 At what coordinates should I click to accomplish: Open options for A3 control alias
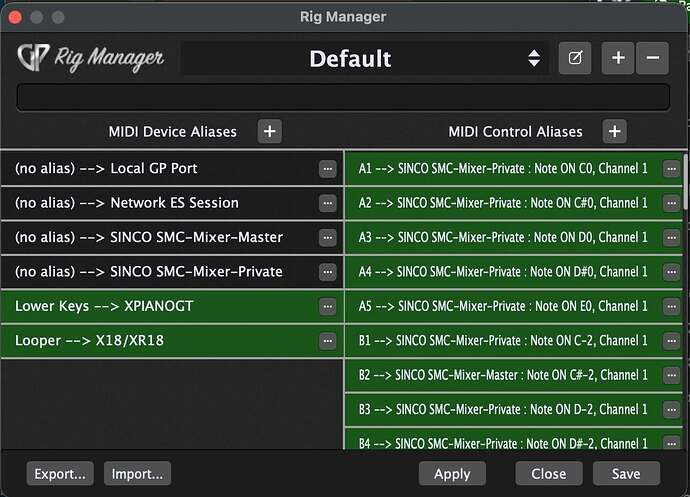672,237
